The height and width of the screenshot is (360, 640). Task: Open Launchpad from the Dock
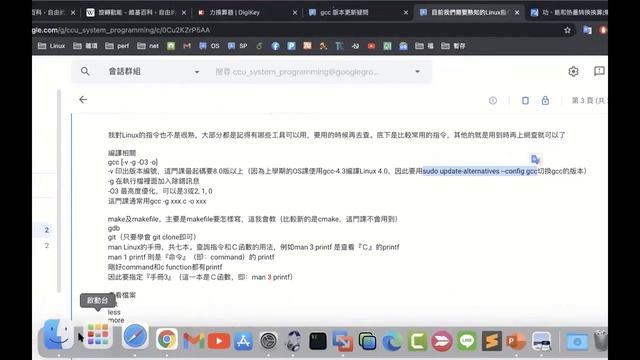(98, 335)
